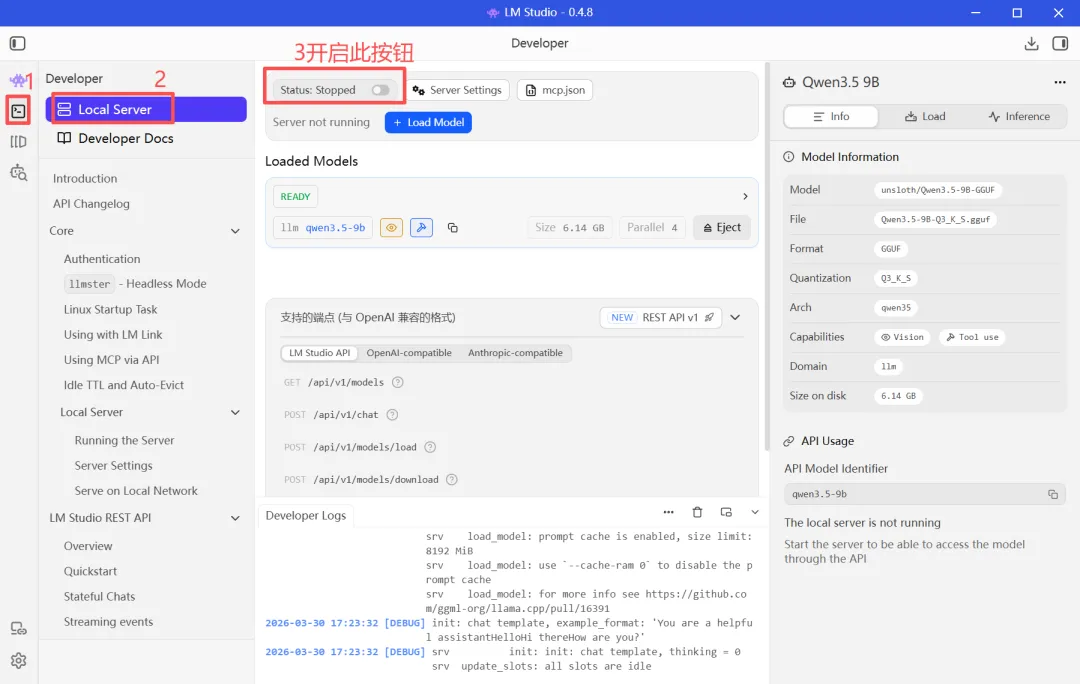Show help for POST /api/v1/models/load endpoint
1080x684 pixels.
point(430,447)
